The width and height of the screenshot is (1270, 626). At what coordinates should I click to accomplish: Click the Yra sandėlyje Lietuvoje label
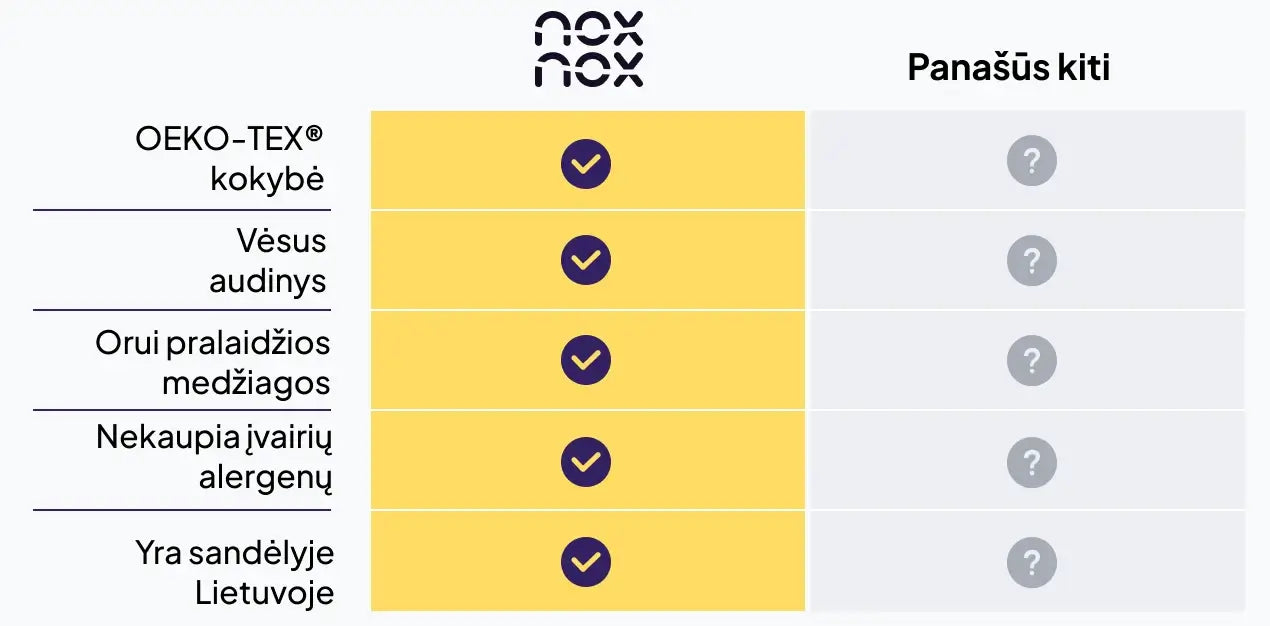(x=235, y=572)
